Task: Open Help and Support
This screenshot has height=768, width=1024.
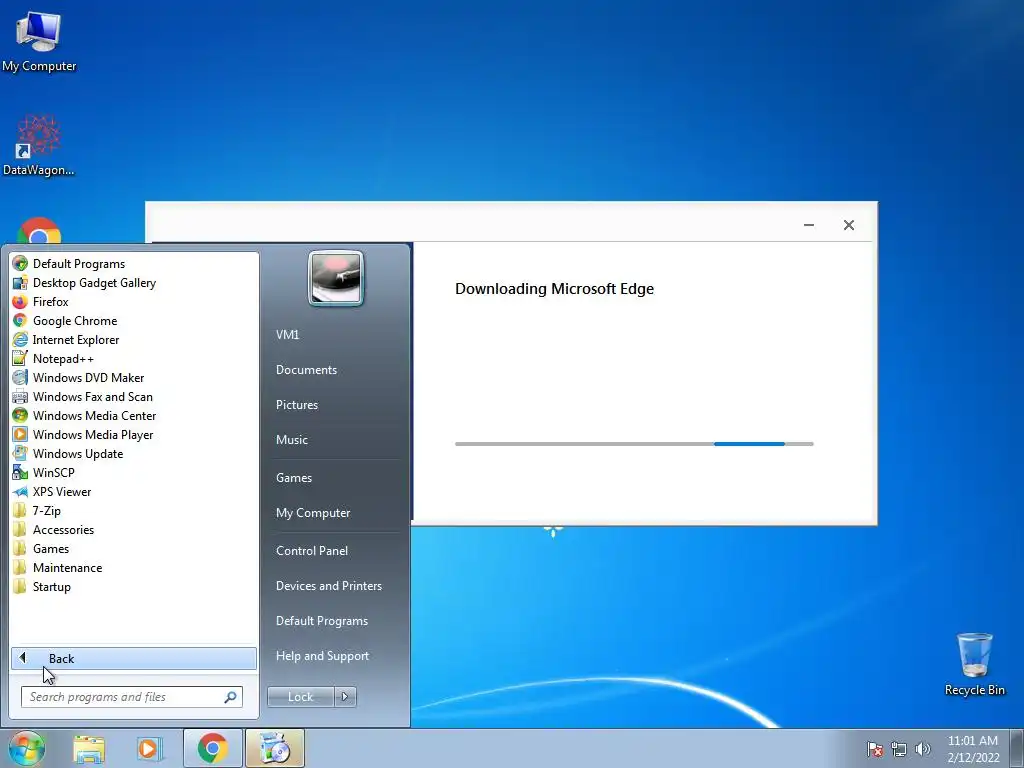Action: tap(322, 656)
